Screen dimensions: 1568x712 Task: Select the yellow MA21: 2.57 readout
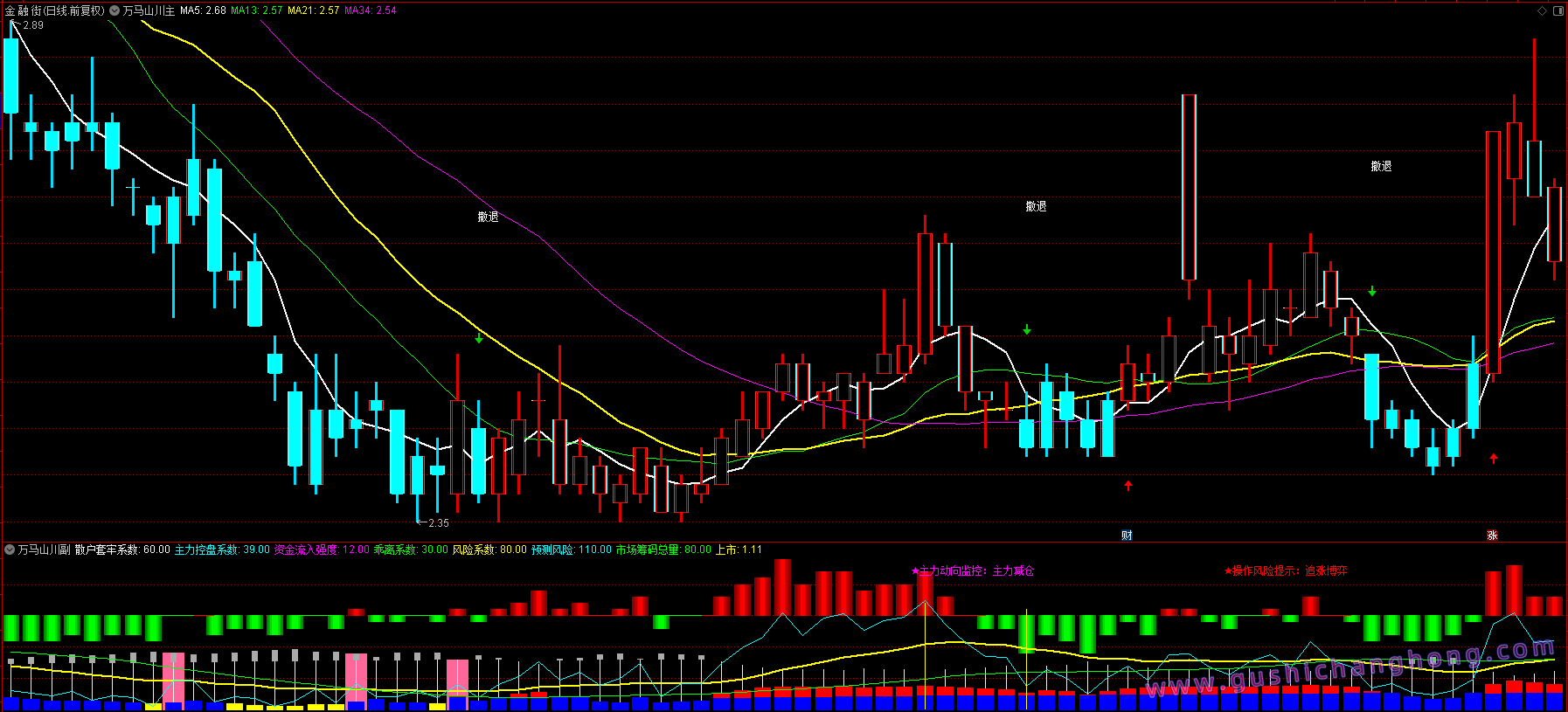coord(313,10)
